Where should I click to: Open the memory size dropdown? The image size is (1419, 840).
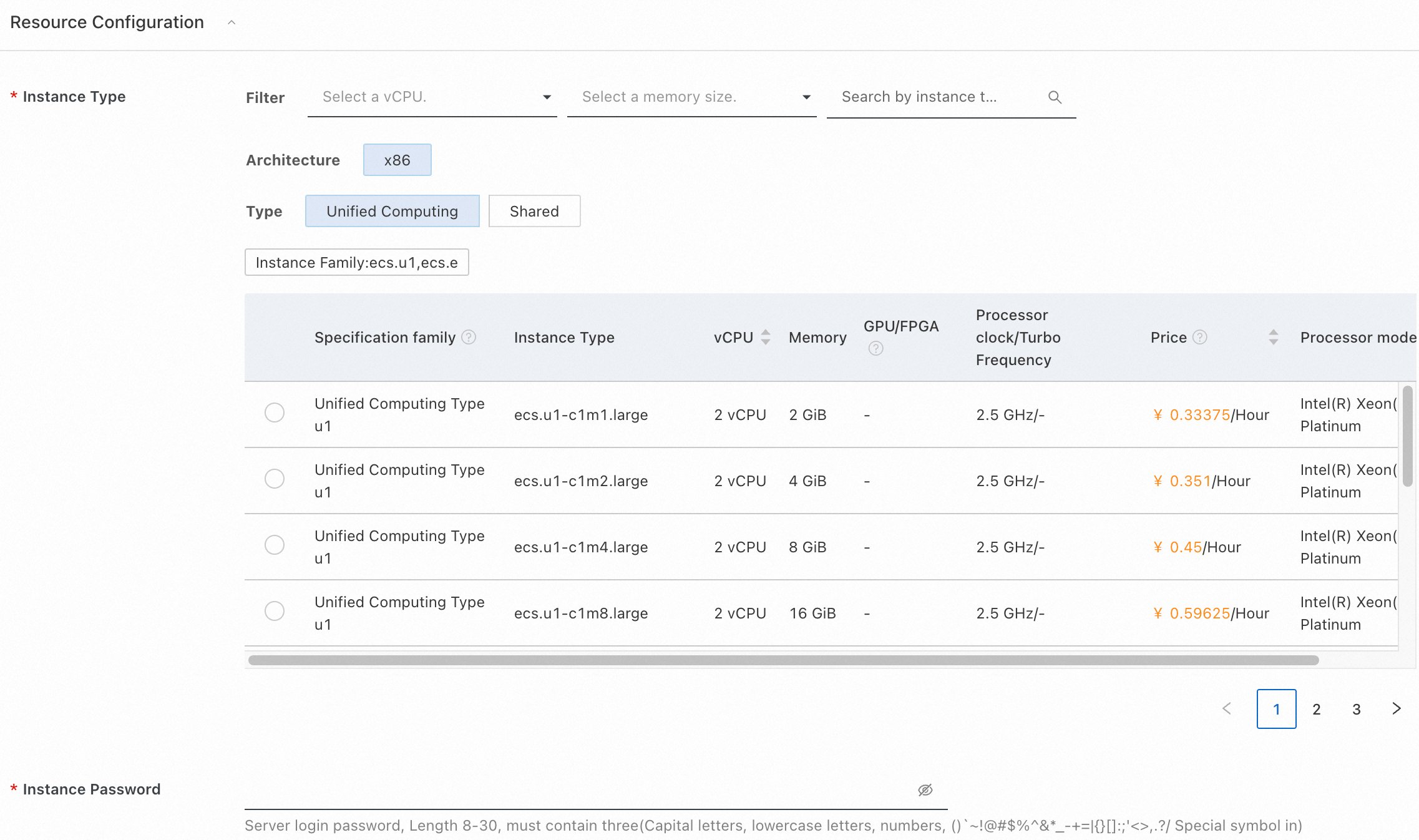click(691, 97)
